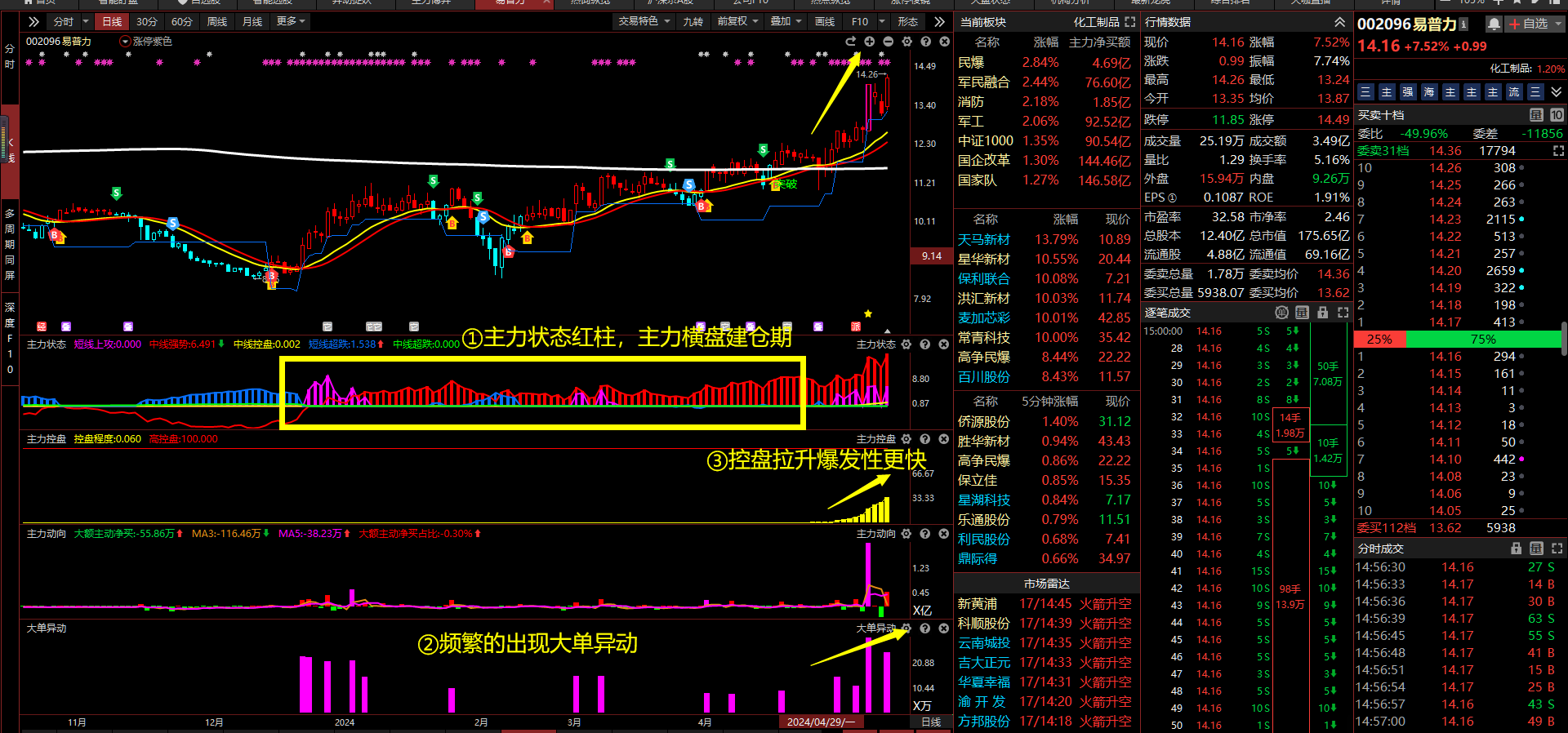Switch to 月线 monthly chart
The width and height of the screenshot is (1568, 733).
[252, 21]
